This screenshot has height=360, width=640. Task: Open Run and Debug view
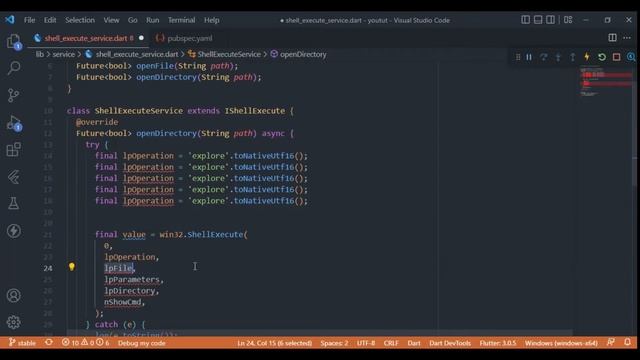pos(14,123)
